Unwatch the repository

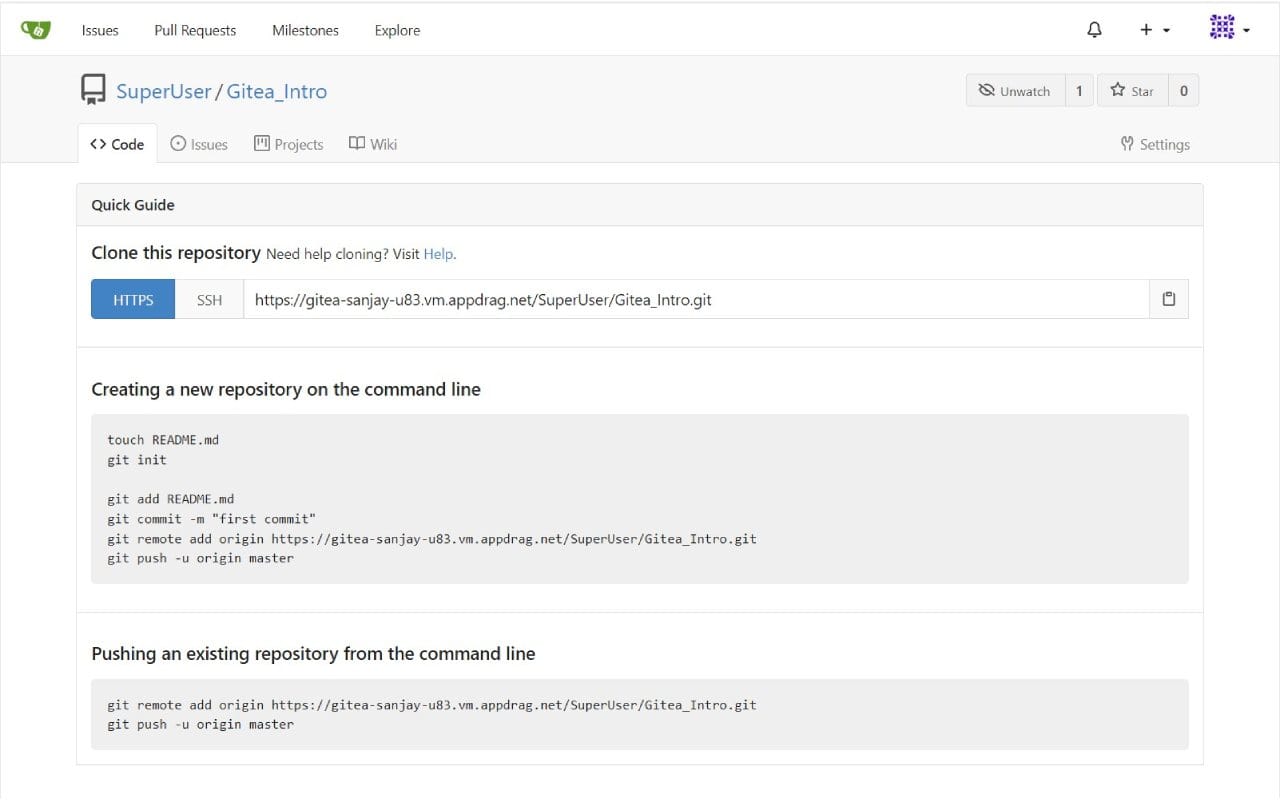coord(1014,90)
